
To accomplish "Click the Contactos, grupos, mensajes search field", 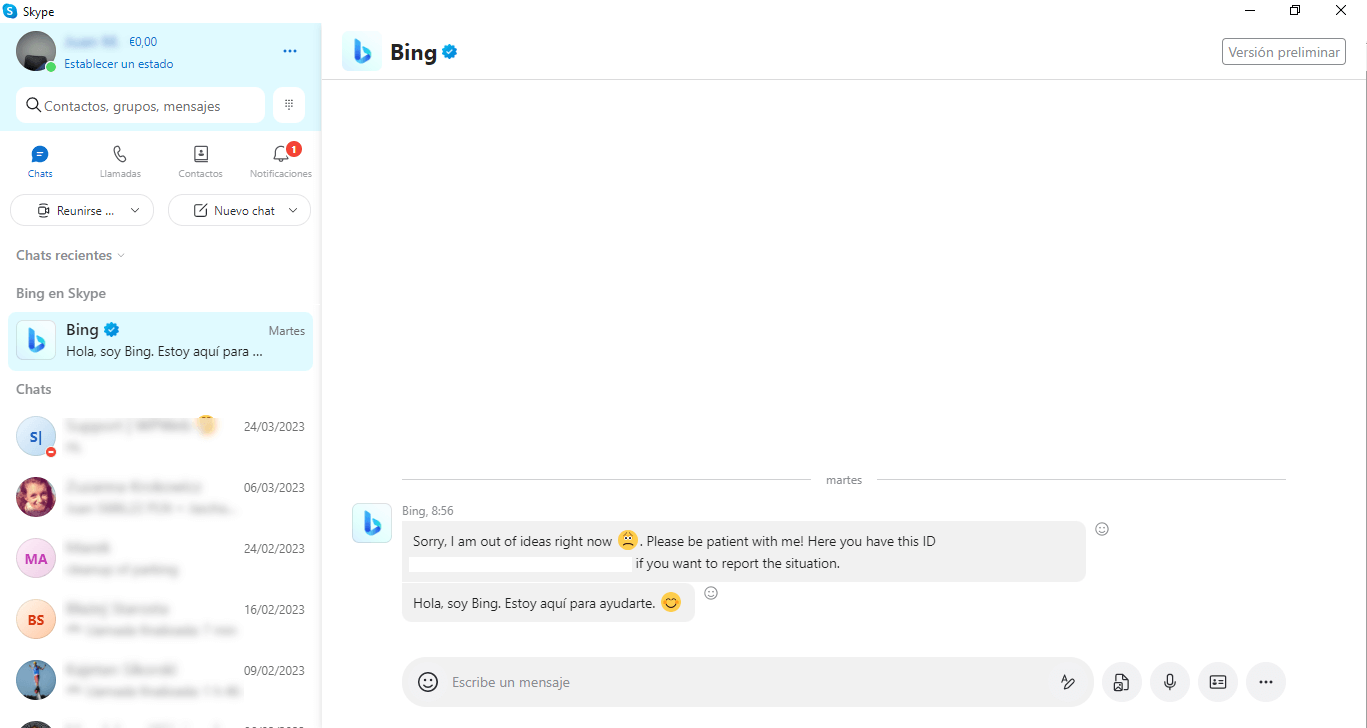I will tap(141, 105).
